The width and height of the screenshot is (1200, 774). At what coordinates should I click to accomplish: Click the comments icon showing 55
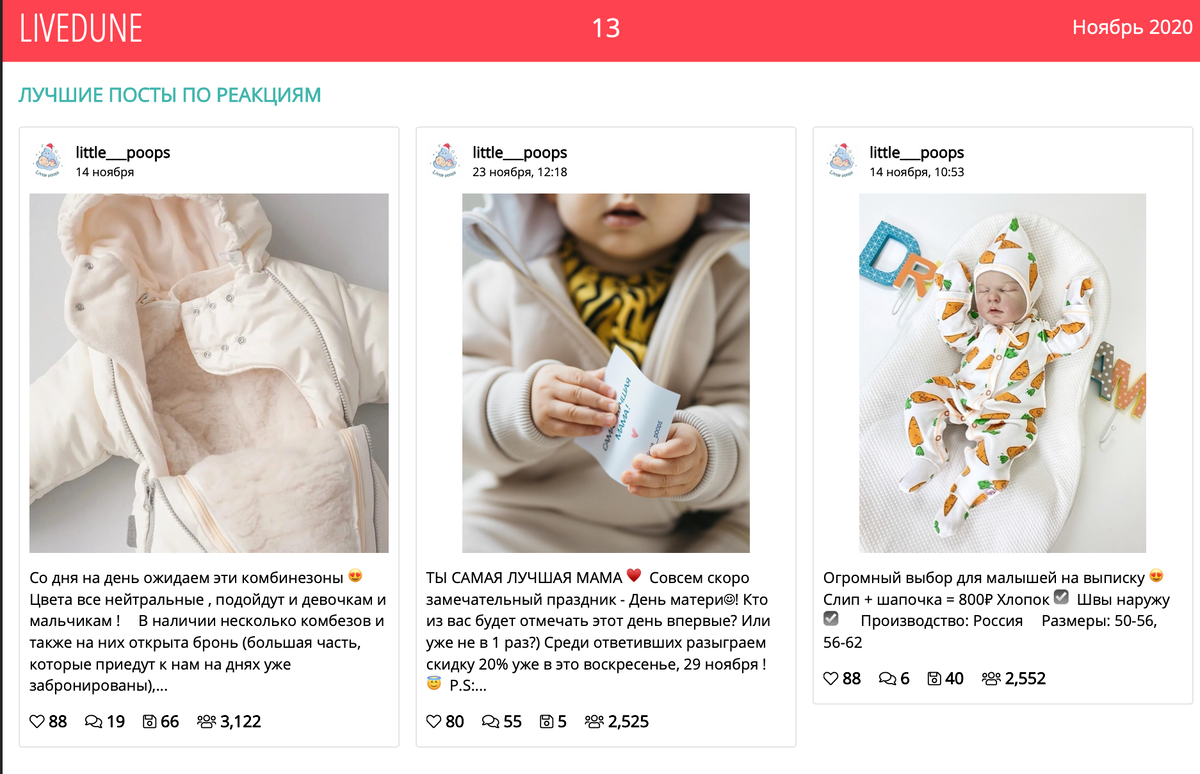[491, 721]
